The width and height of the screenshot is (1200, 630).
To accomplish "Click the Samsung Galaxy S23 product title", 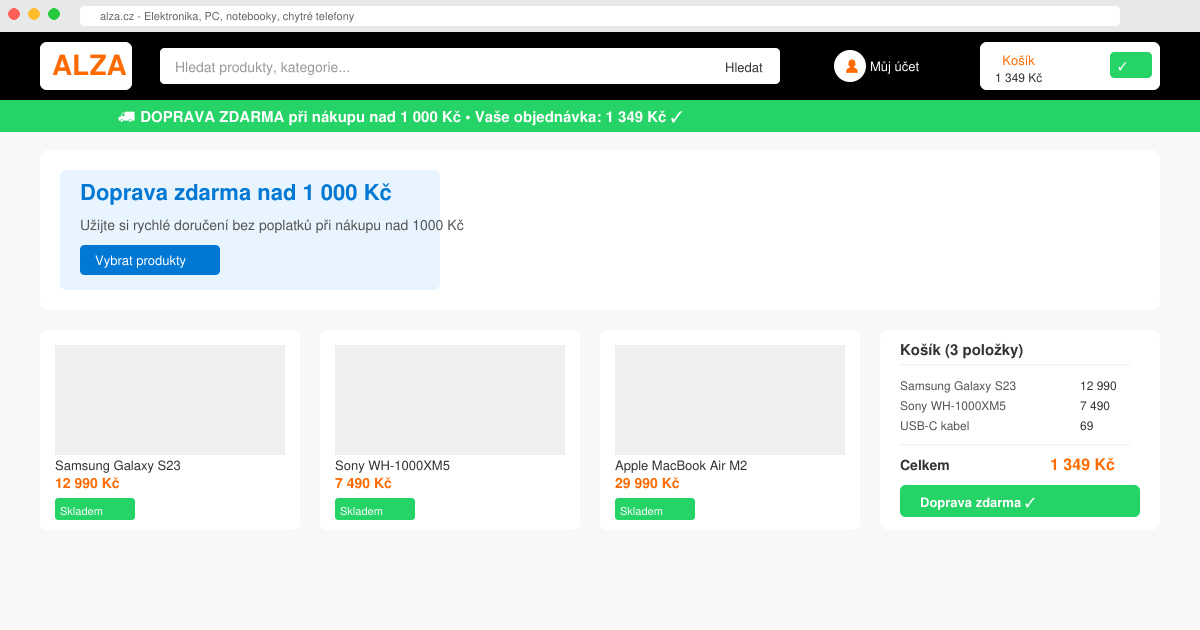I will point(118,466).
